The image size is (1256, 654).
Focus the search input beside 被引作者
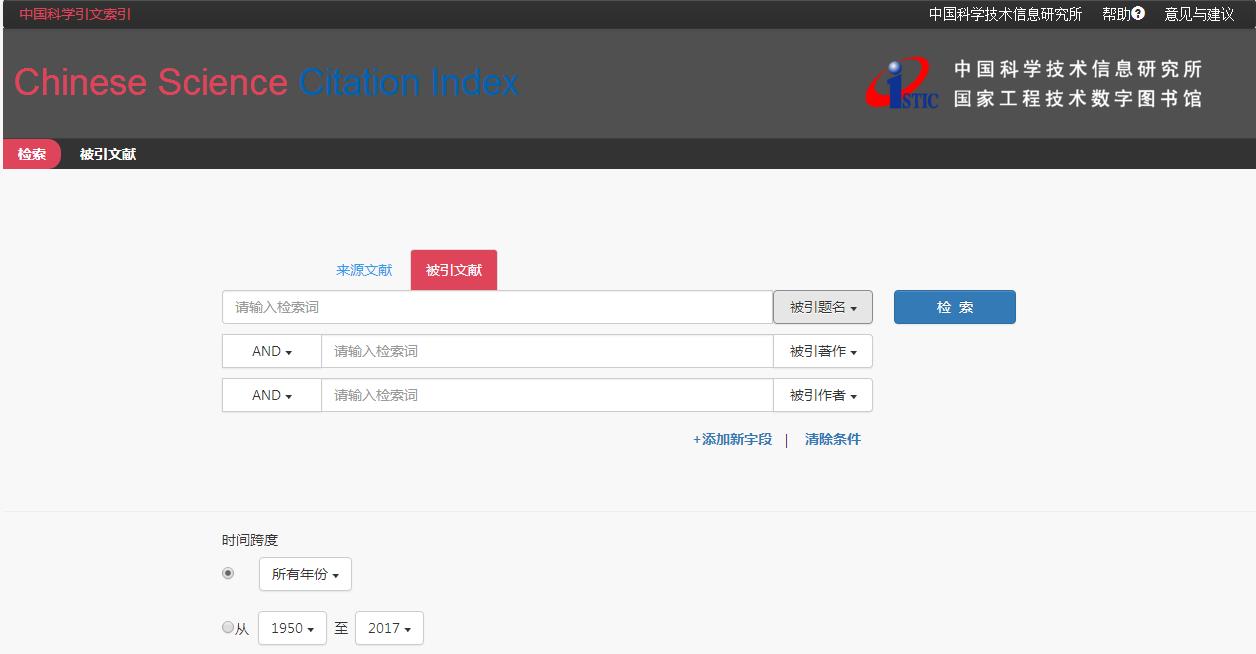coord(547,395)
